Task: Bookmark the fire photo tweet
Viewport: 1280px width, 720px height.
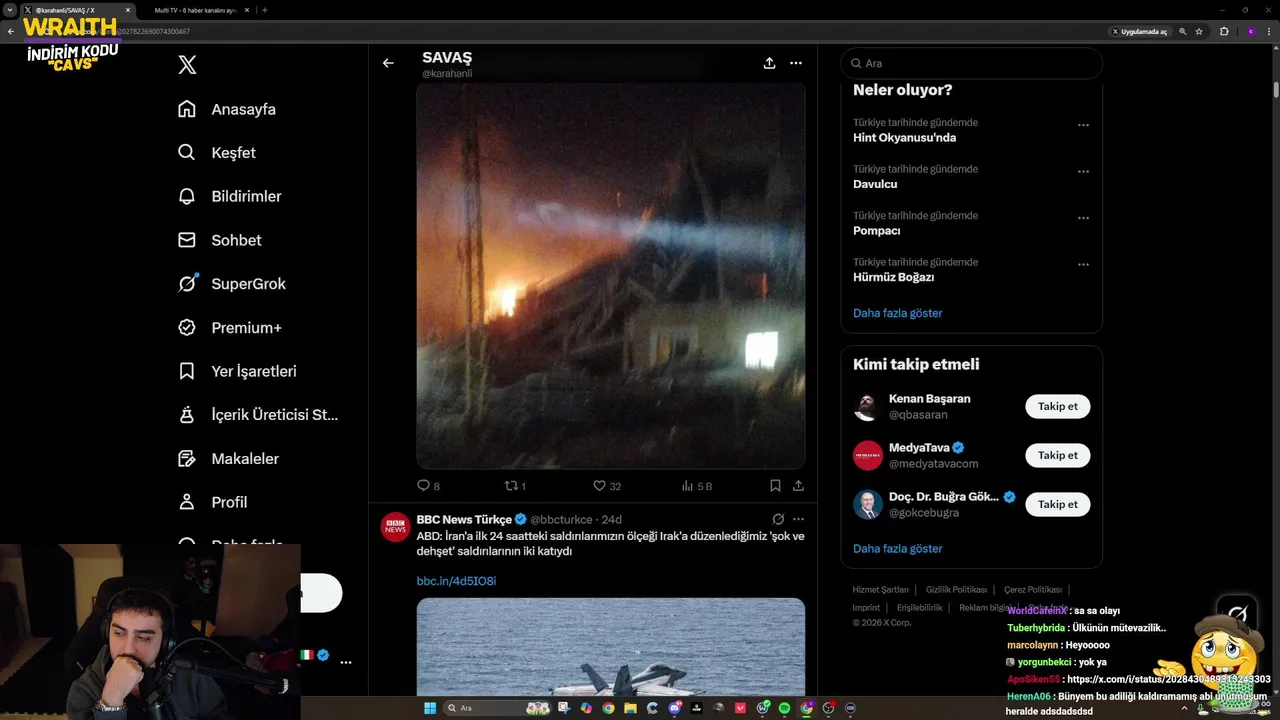Action: coord(775,486)
